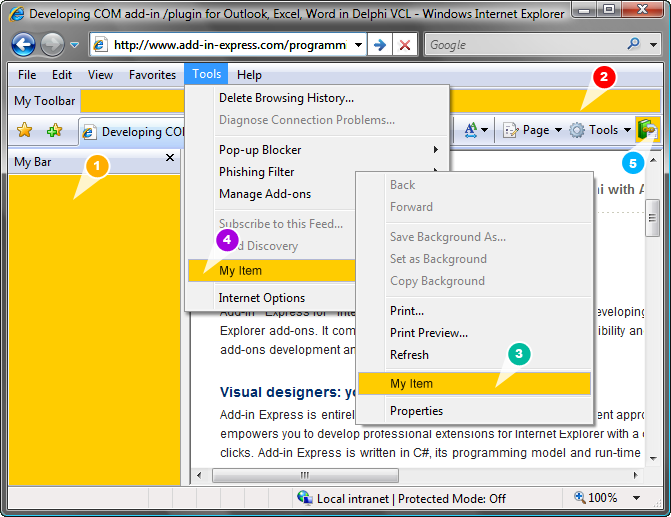Choose My Item in the context menu
Viewport: 671px width, 517px height.
(411, 383)
